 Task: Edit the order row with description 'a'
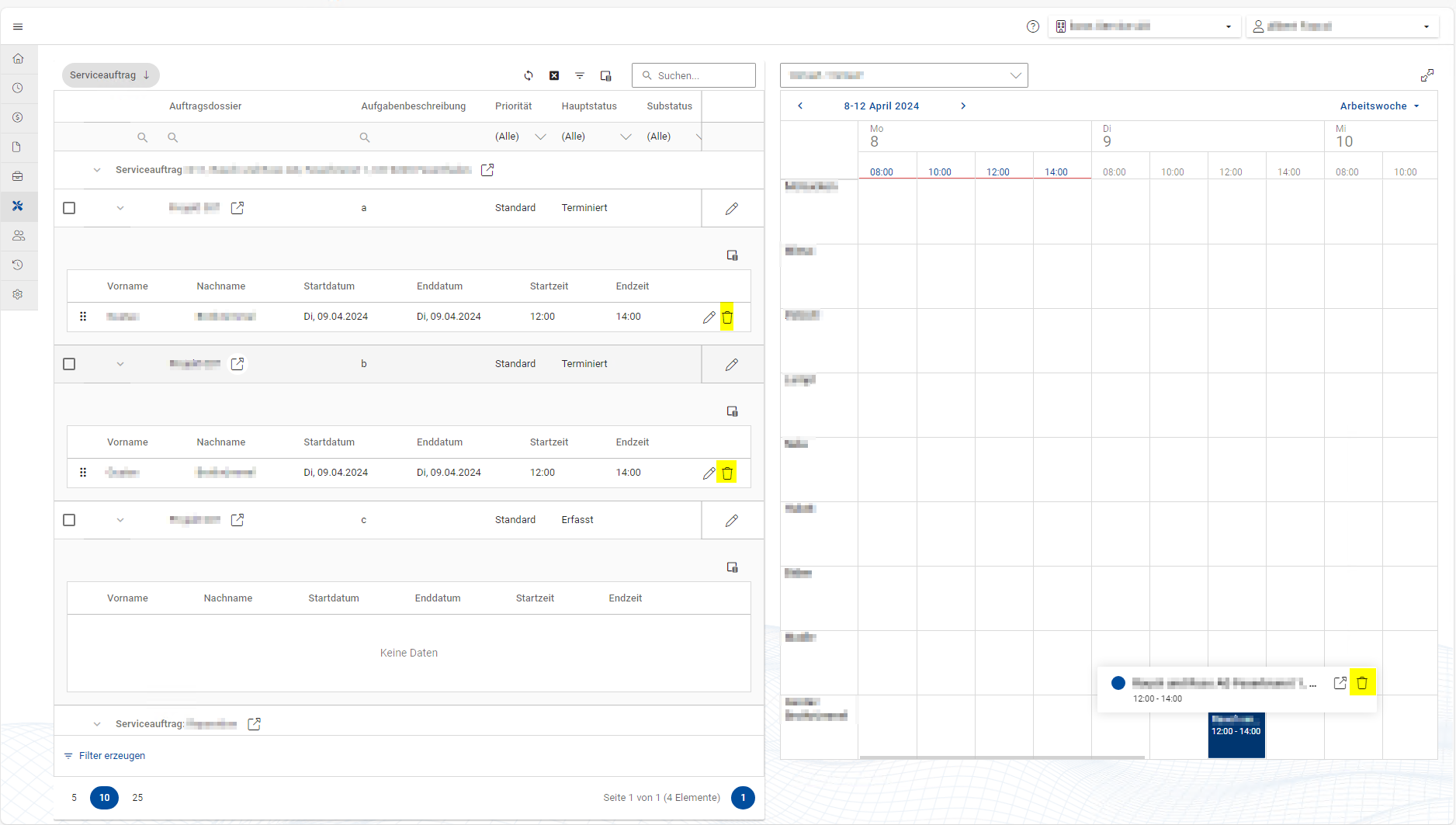731,209
